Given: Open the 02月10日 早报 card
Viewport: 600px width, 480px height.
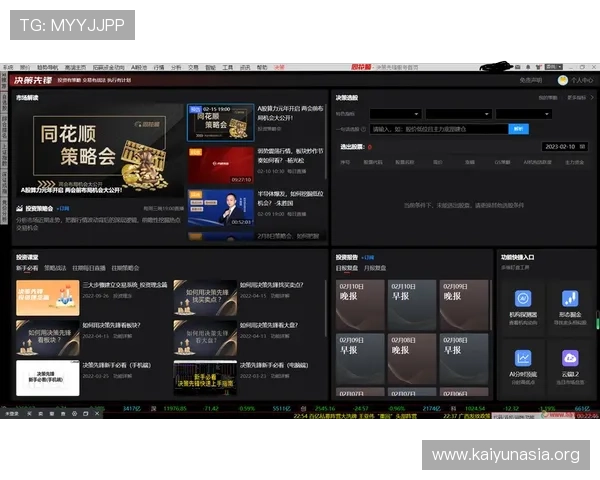Looking at the screenshot, I should click(x=412, y=305).
